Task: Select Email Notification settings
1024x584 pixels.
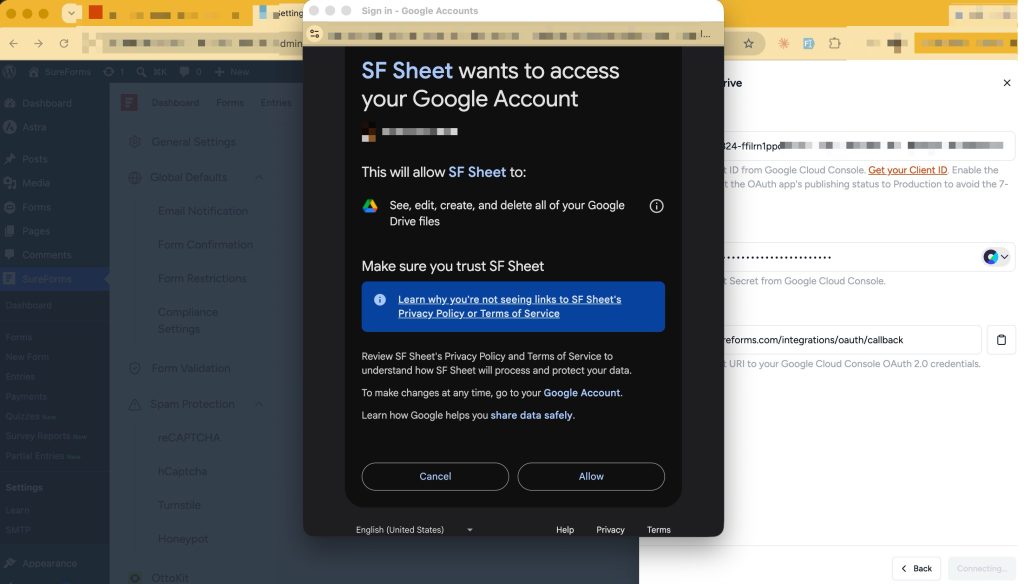Action: click(202, 211)
